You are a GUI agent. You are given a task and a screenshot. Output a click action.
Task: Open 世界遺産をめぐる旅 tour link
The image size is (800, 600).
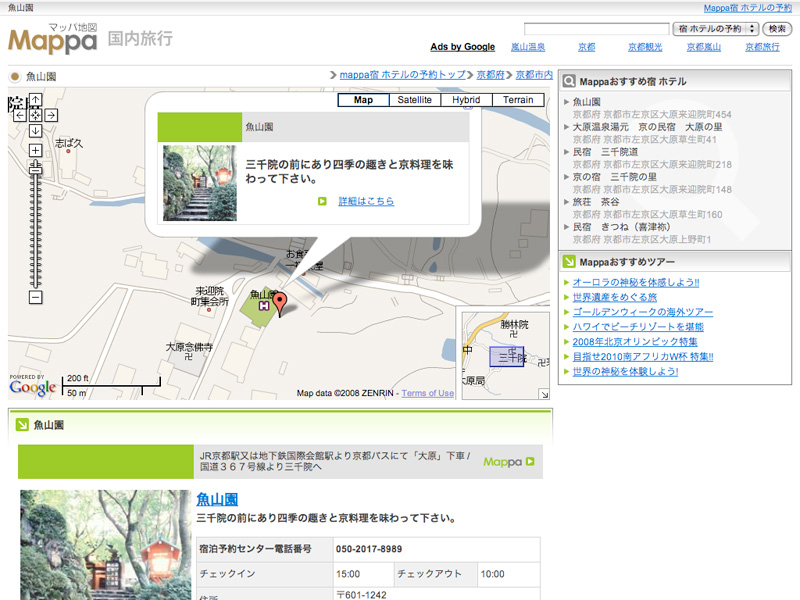tap(615, 297)
